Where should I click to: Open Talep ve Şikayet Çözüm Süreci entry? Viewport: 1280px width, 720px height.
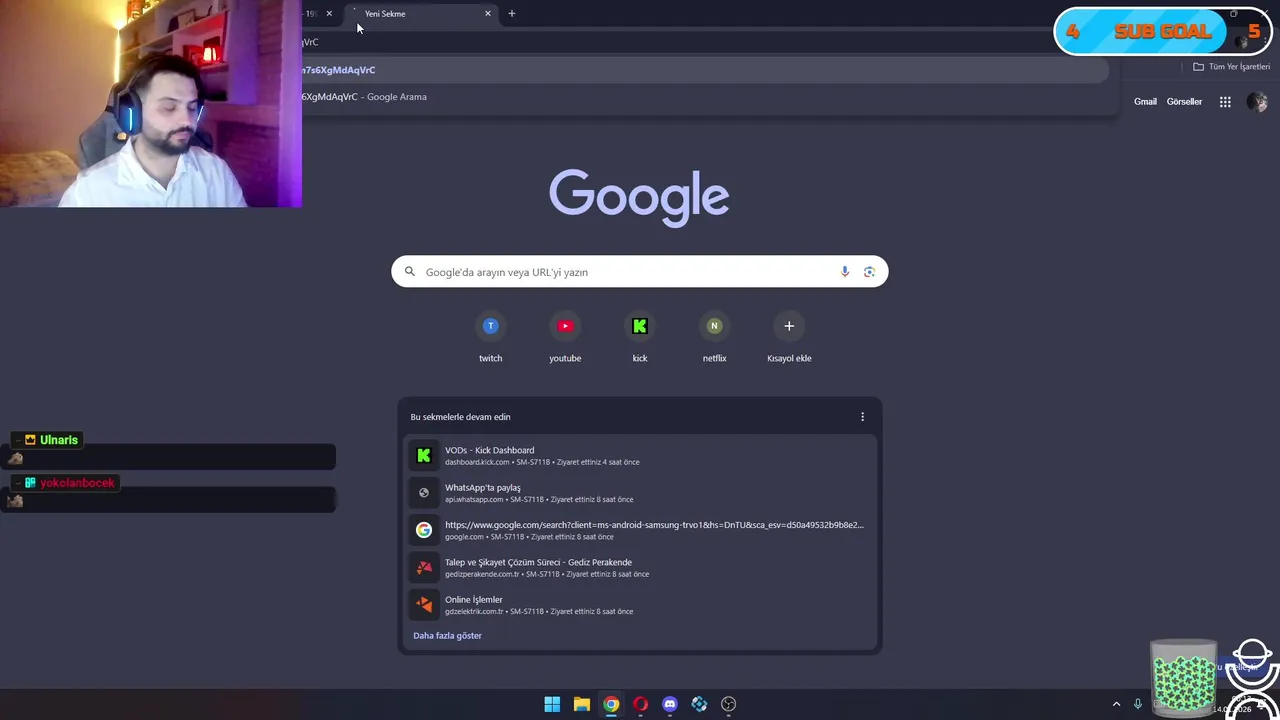pyautogui.click(x=640, y=568)
